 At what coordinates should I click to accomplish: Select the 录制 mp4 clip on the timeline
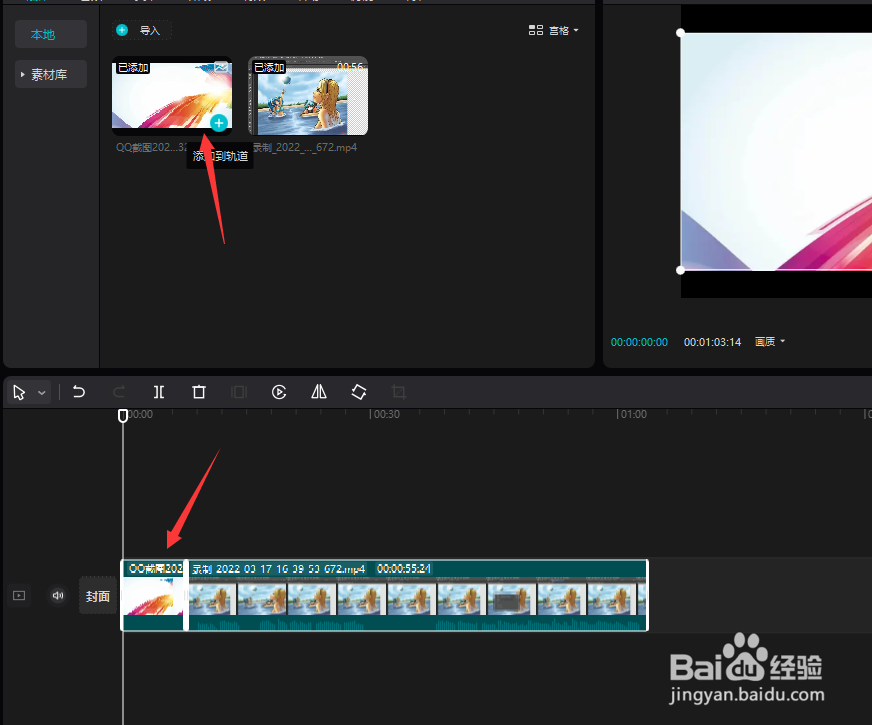[x=418, y=595]
